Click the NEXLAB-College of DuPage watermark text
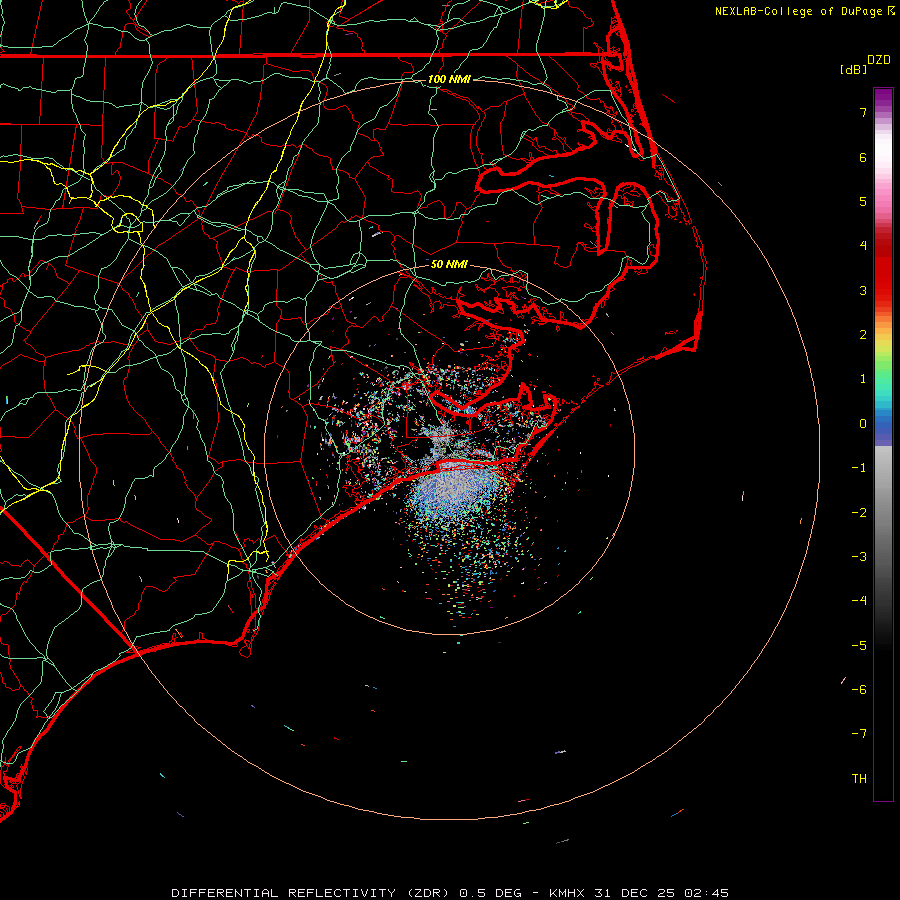900x900 pixels. click(799, 11)
